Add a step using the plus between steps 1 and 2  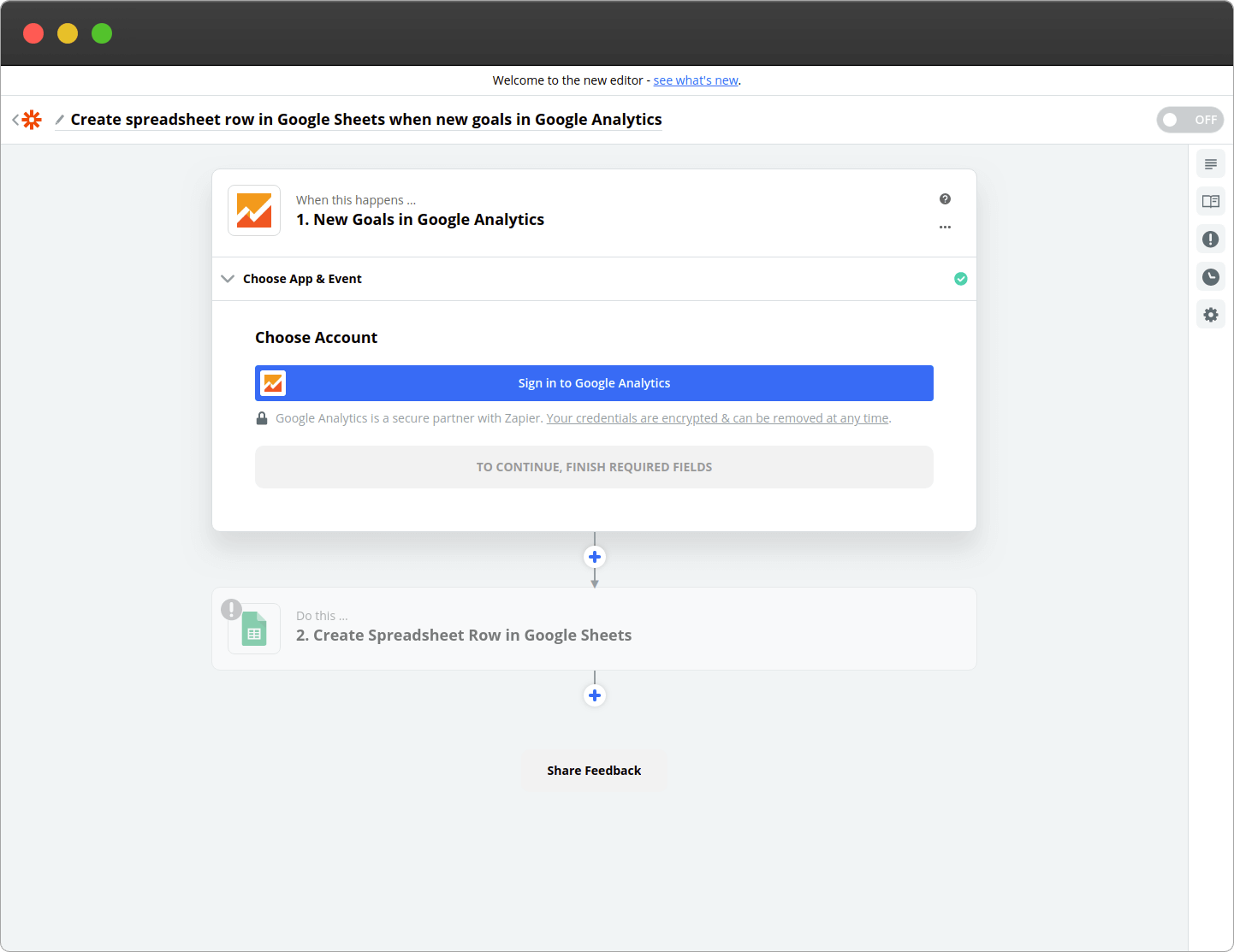[x=595, y=557]
